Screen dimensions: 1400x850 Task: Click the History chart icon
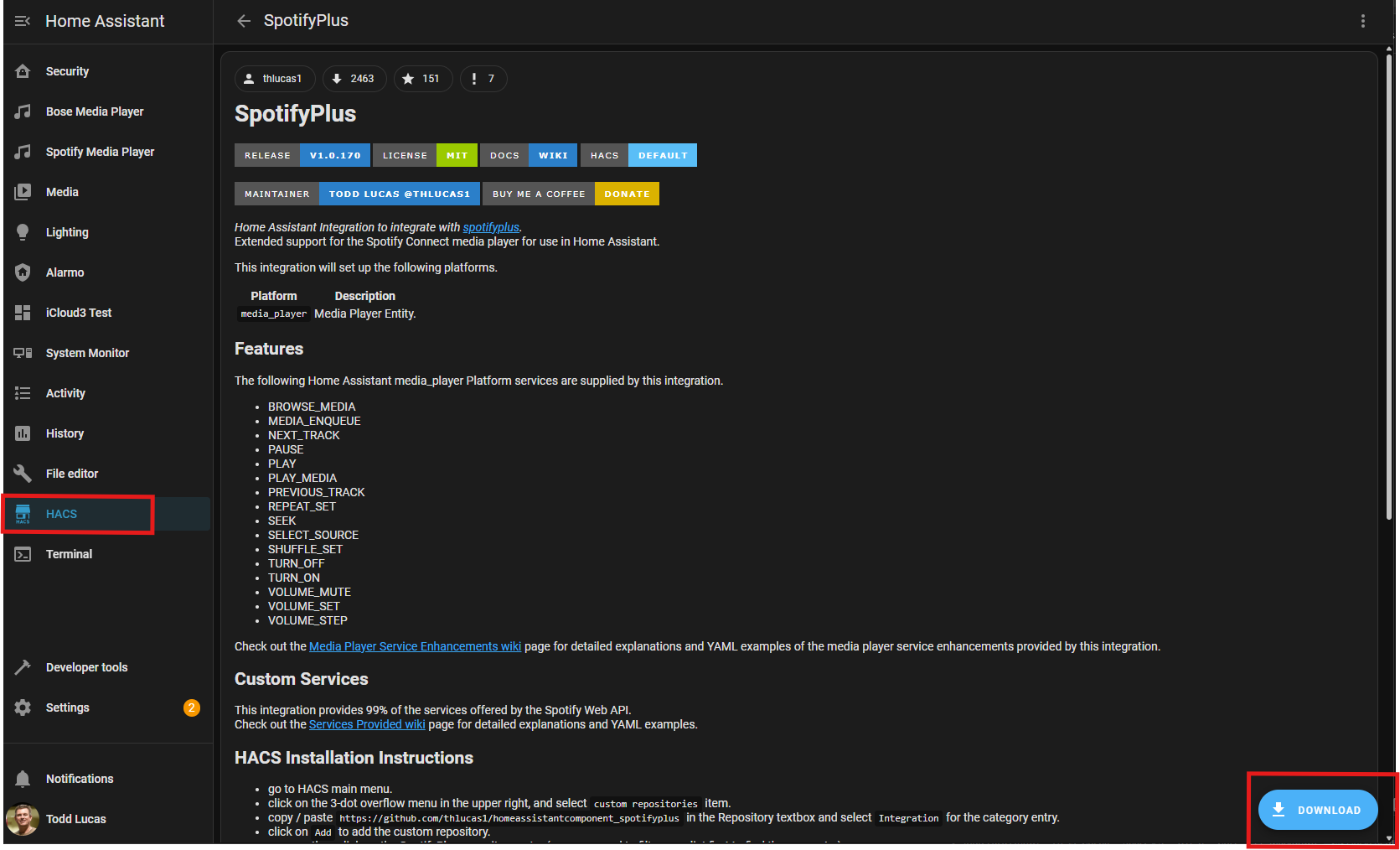[23, 433]
